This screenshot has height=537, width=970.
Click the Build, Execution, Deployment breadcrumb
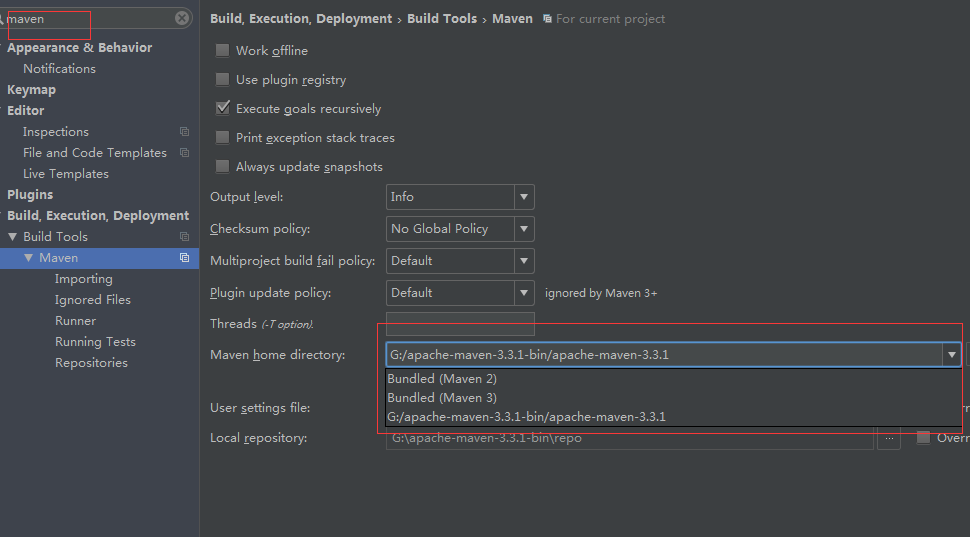pyautogui.click(x=301, y=19)
